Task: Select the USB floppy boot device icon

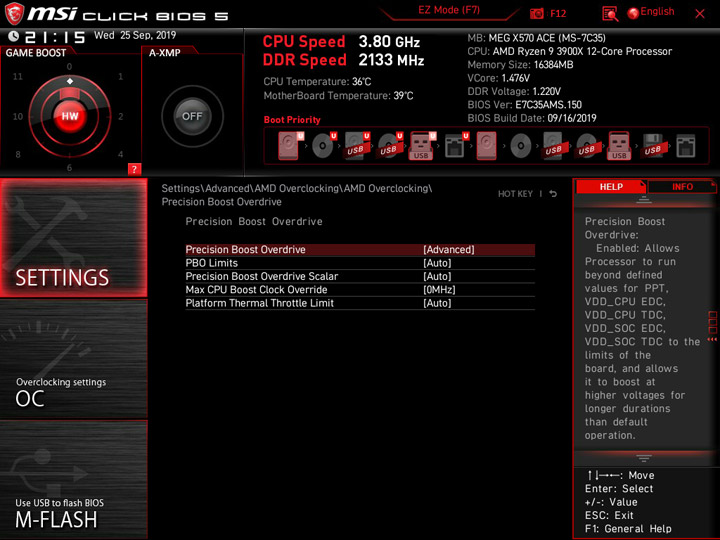Action: [652, 146]
